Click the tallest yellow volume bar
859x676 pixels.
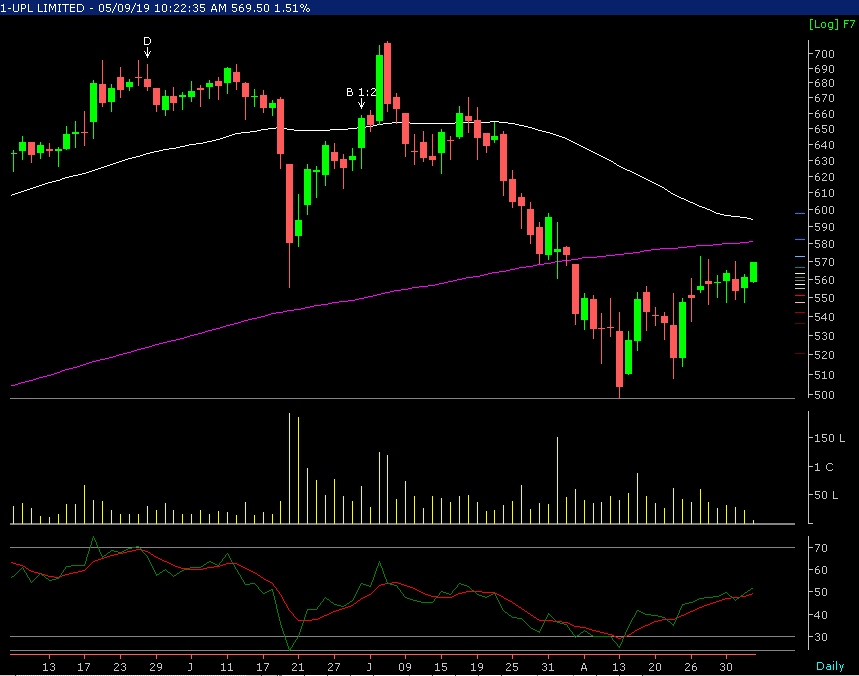(x=289, y=468)
